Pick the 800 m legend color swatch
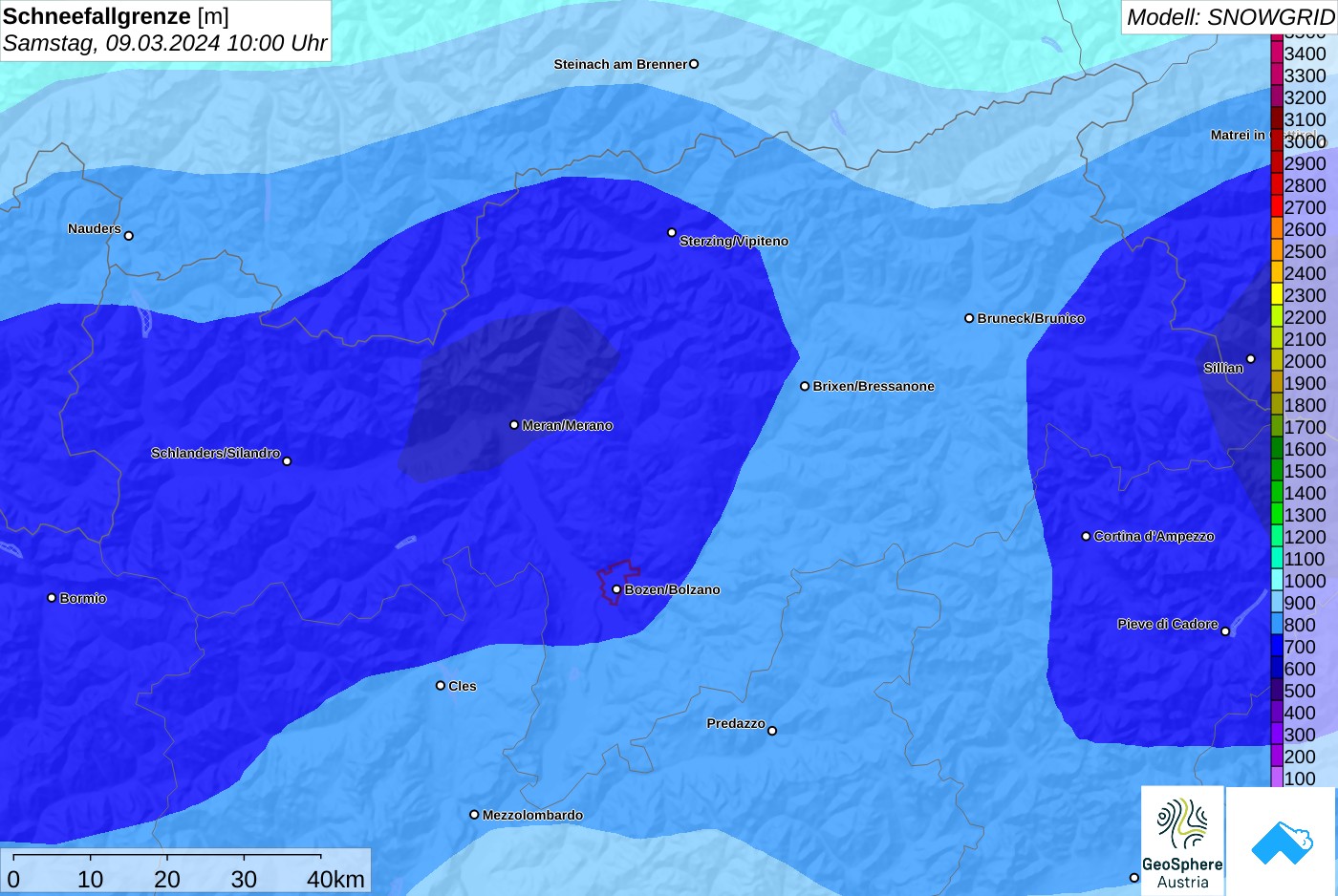 (x=1277, y=625)
